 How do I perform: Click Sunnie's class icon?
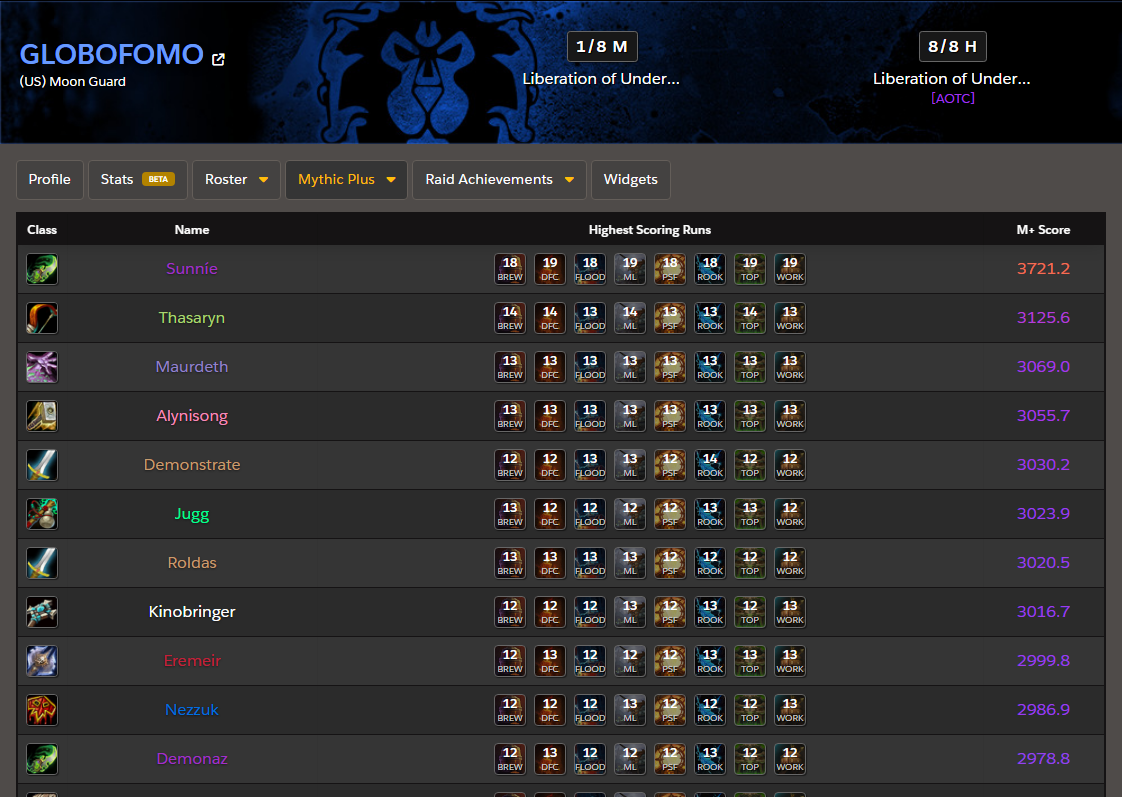[42, 269]
